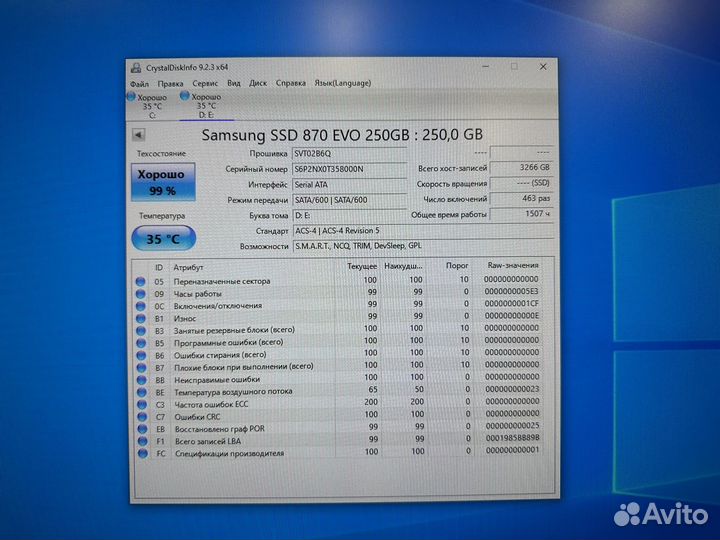Click the blue status orb of C: disk

131,96
